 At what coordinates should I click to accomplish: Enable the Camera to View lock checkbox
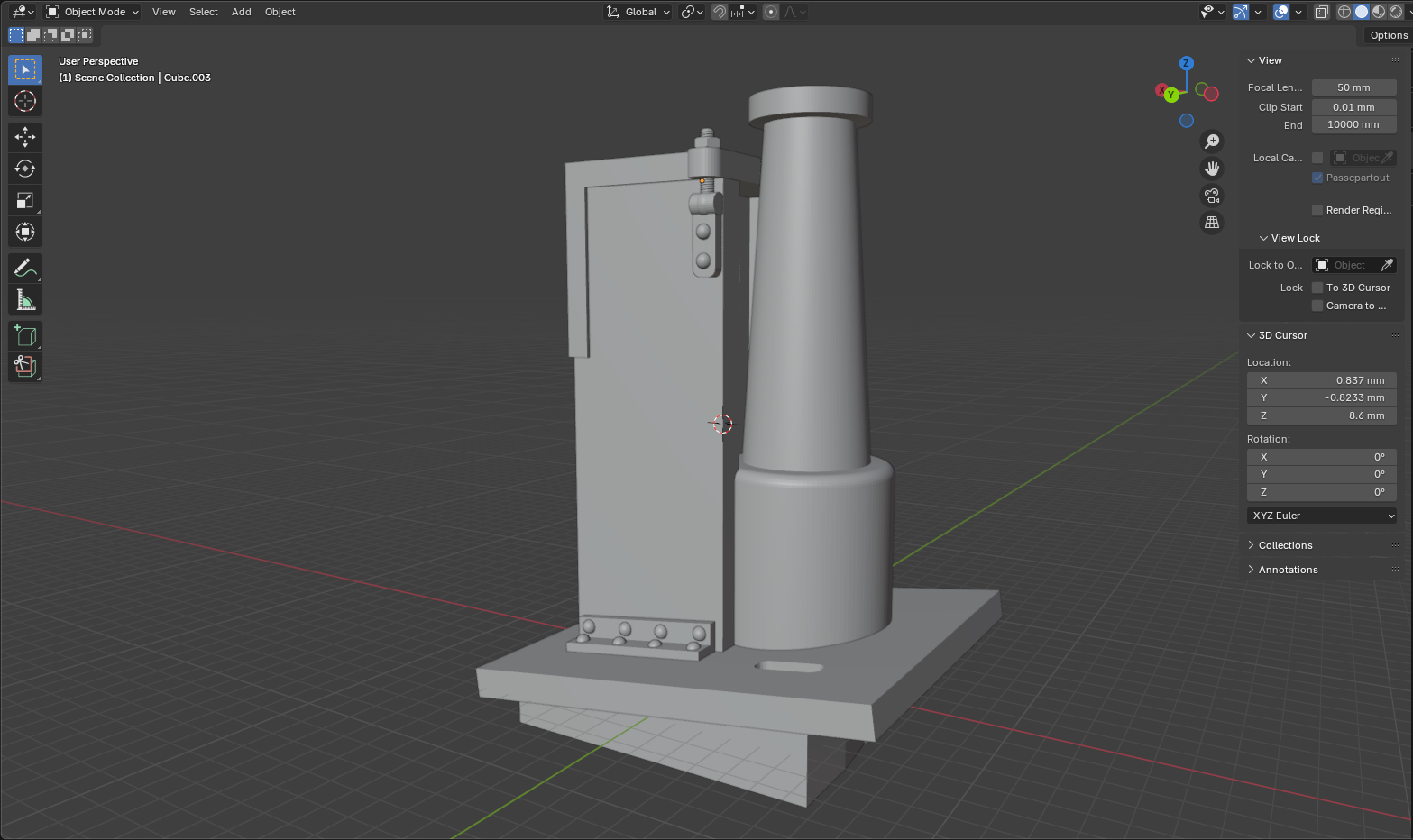(x=1317, y=306)
